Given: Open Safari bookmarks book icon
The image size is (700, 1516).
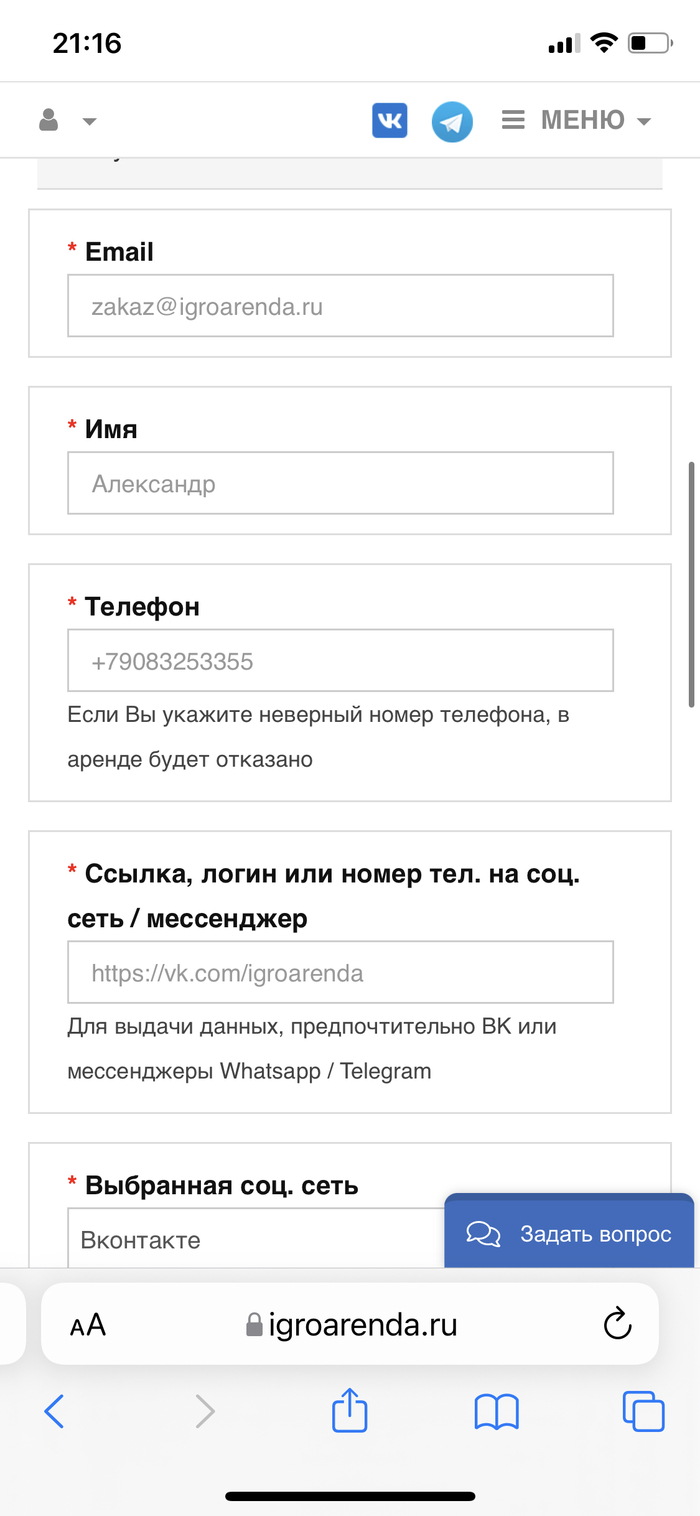Looking at the screenshot, I should [x=496, y=1412].
